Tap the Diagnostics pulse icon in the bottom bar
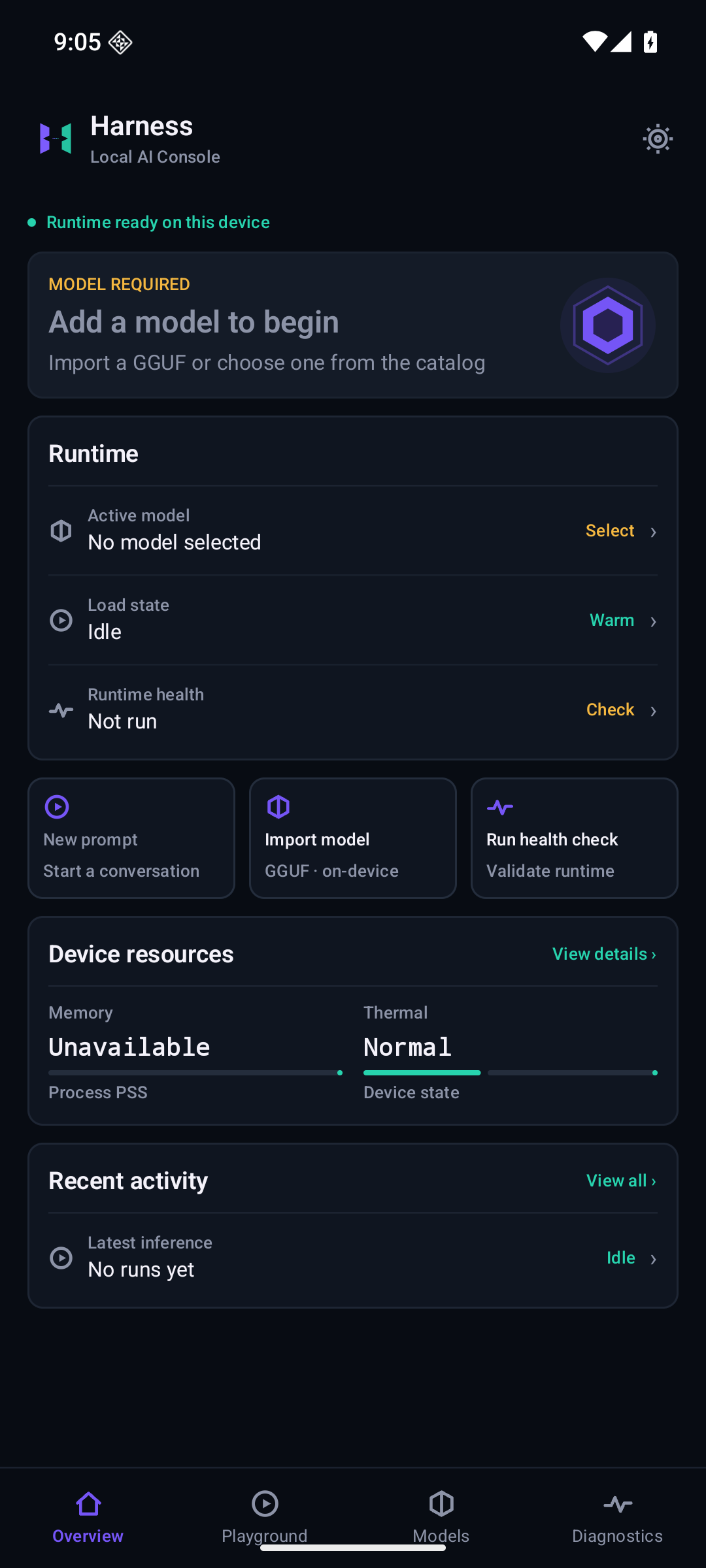This screenshot has height=1568, width=706. [x=618, y=1505]
